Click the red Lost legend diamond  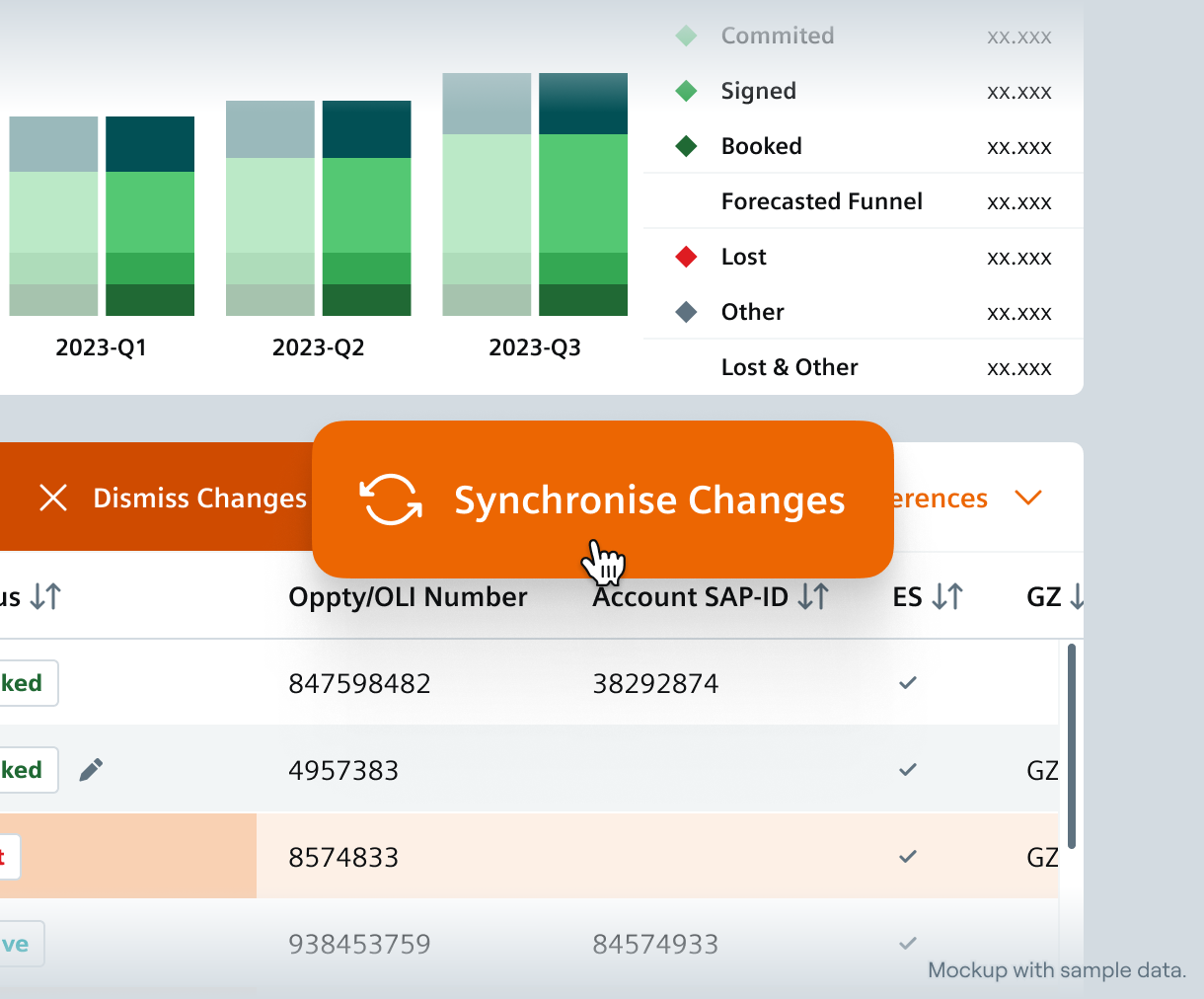686,258
